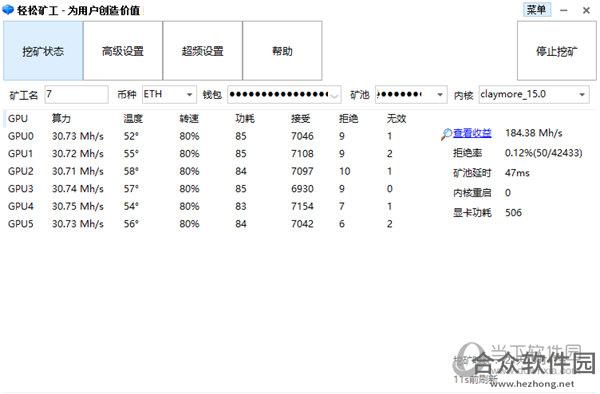Click reject rate value 0.12%(50/42433)

(x=544, y=153)
